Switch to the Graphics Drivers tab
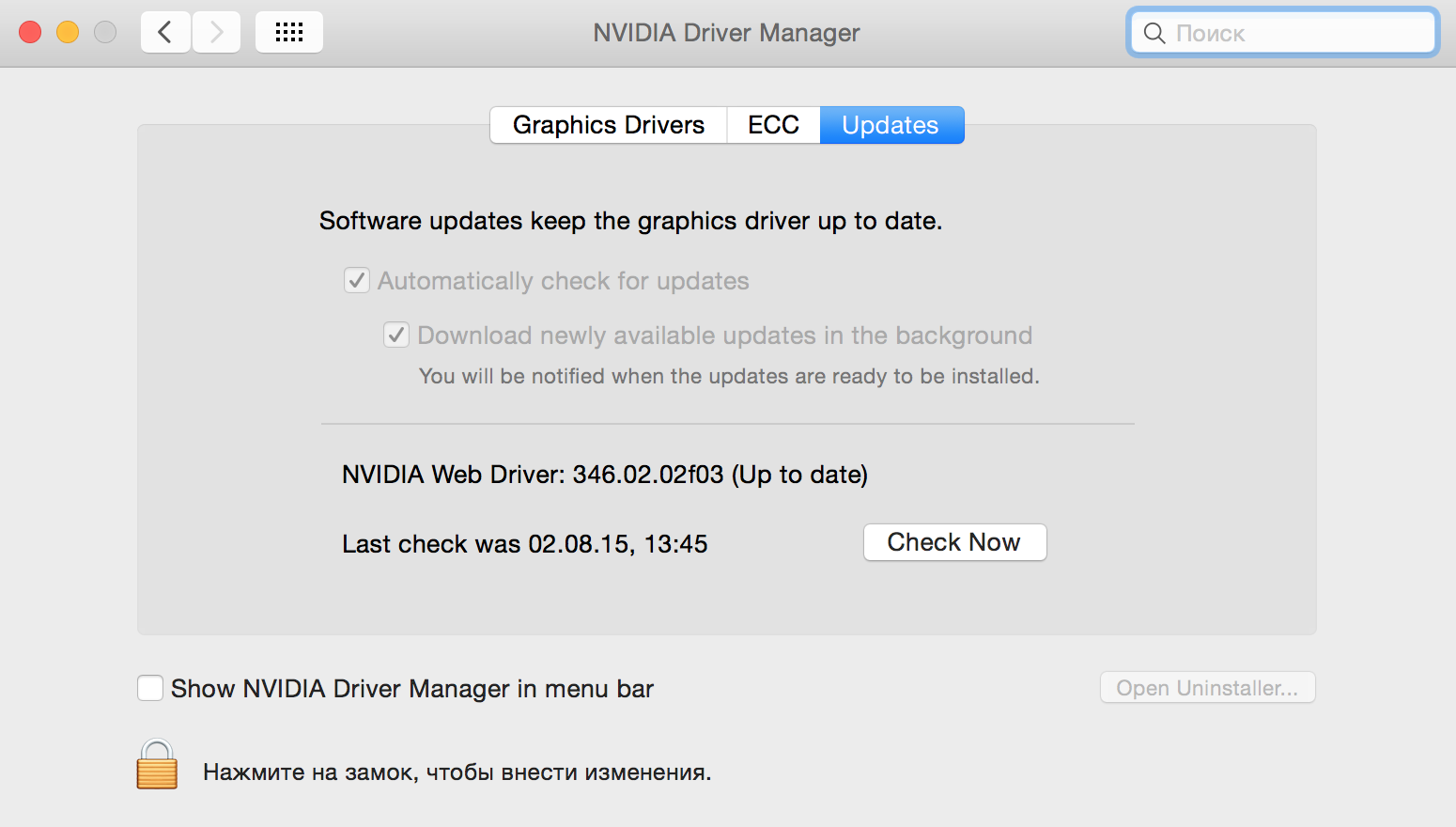1456x827 pixels. click(609, 125)
